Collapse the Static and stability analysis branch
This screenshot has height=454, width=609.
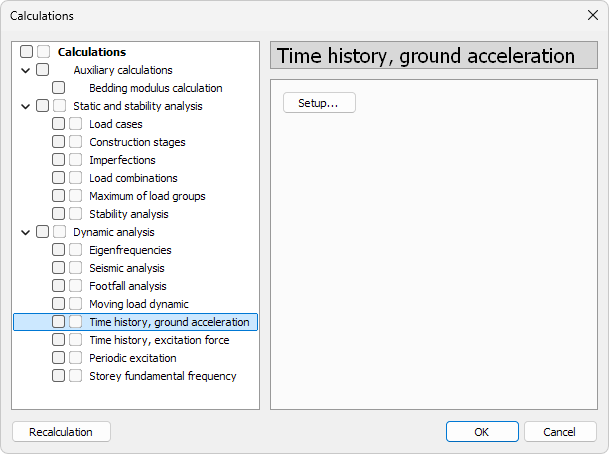click(x=26, y=106)
